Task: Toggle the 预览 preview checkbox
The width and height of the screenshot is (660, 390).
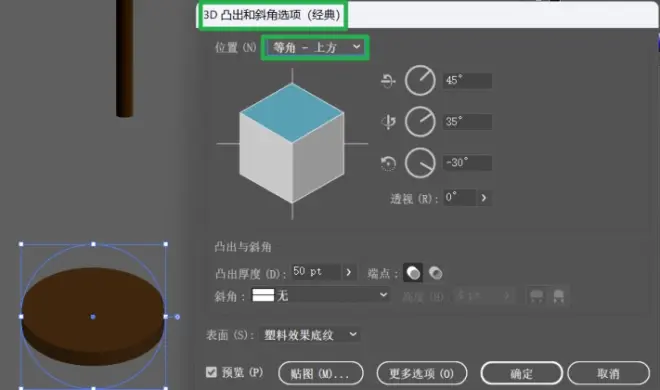Action: pyautogui.click(x=211, y=372)
